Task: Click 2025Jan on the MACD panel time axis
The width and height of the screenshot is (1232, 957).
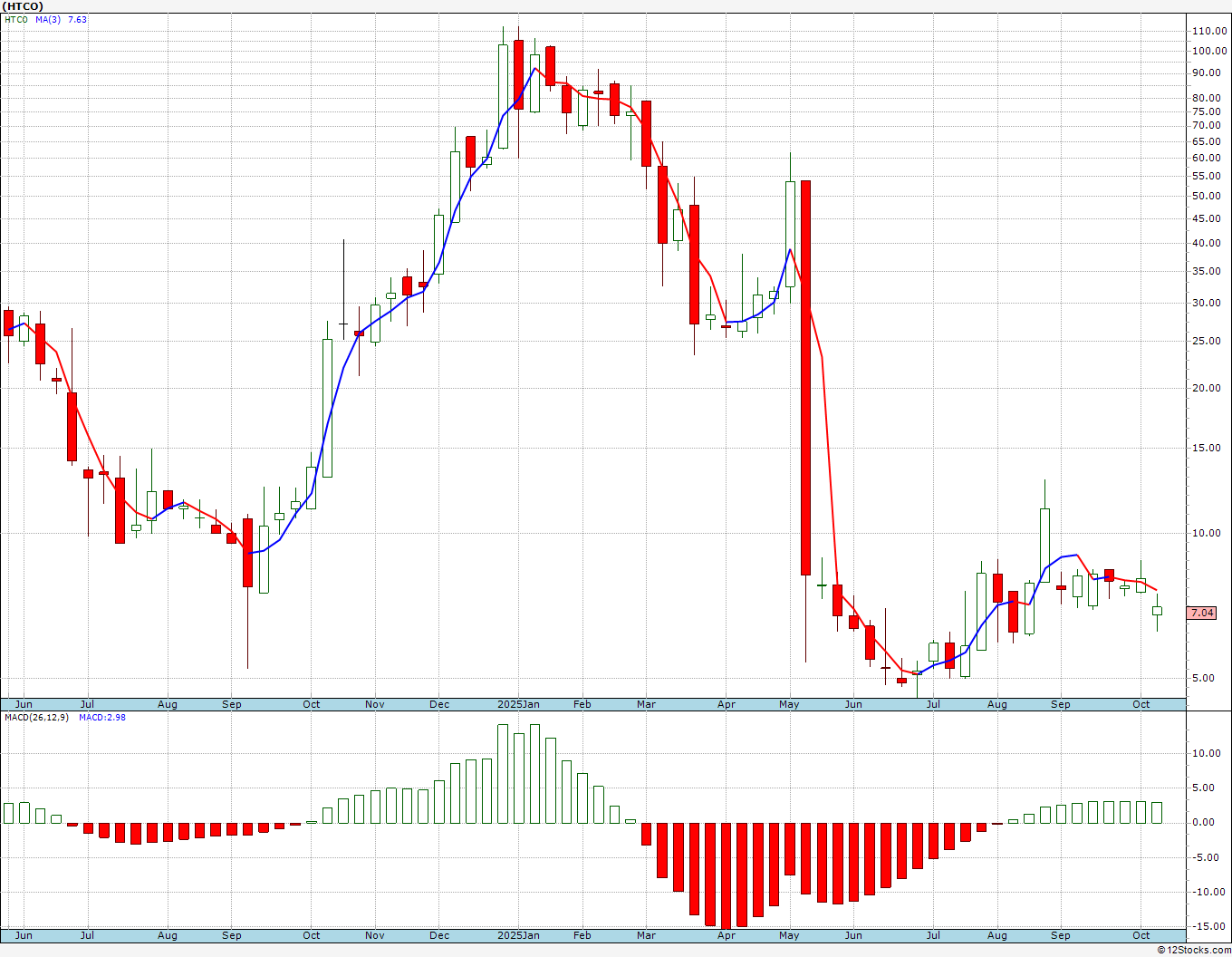Action: 519,935
